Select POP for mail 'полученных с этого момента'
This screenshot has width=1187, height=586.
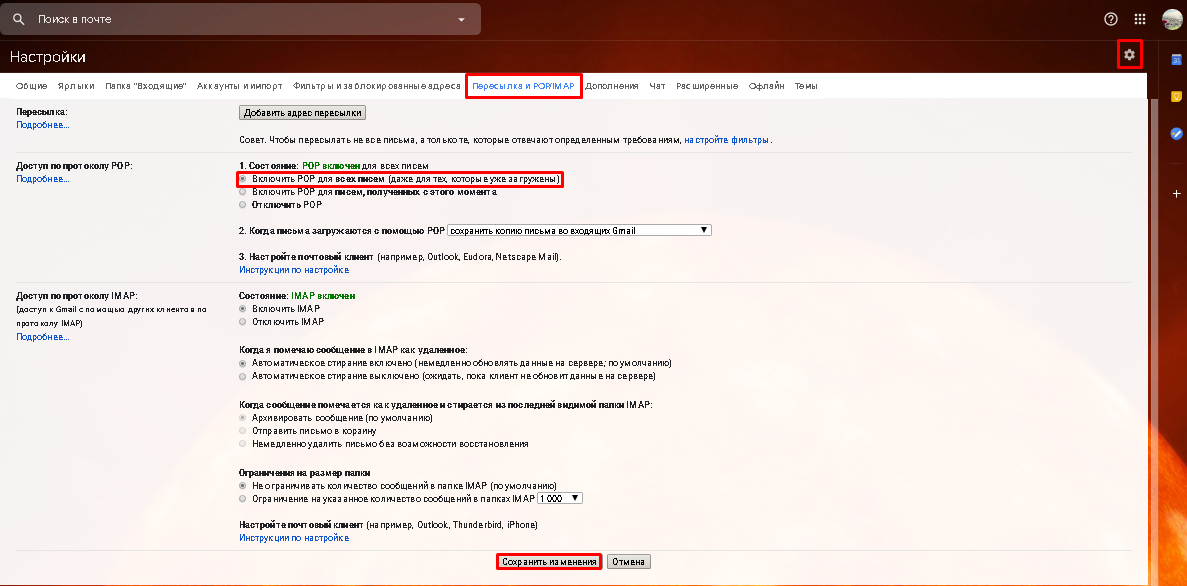point(242,192)
